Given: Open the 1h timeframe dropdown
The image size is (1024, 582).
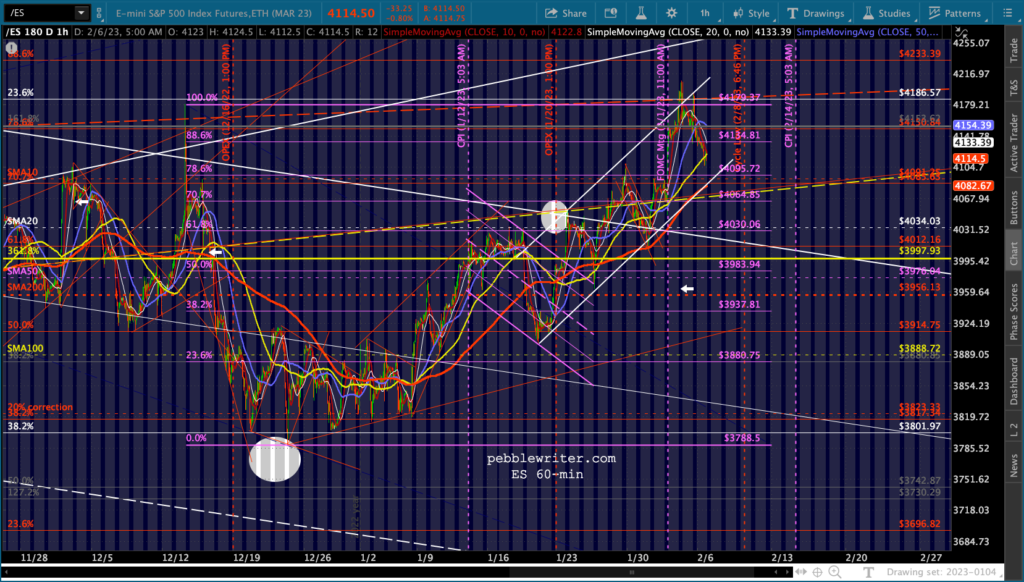Looking at the screenshot, I should pos(707,13).
